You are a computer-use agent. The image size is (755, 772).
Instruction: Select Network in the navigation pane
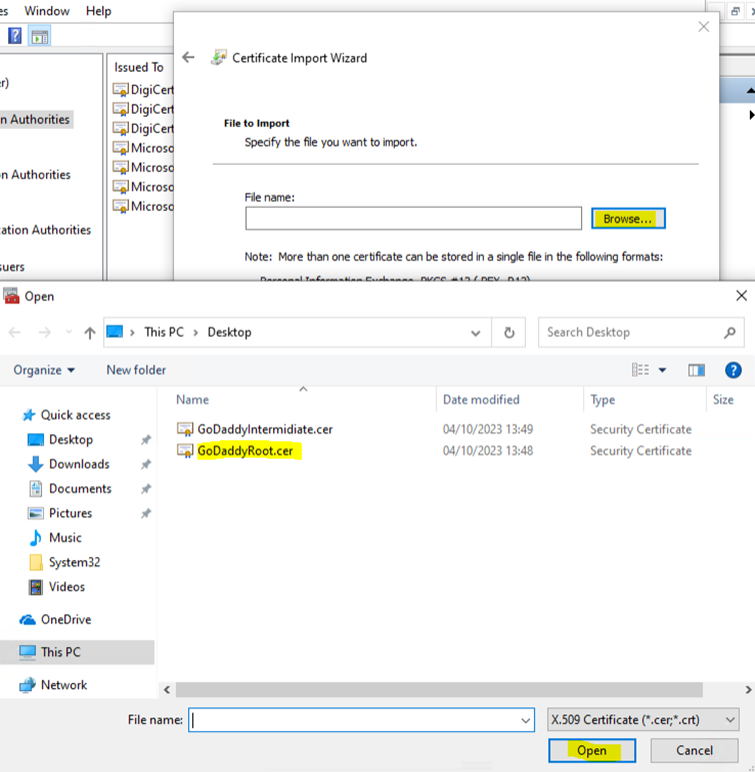point(64,685)
